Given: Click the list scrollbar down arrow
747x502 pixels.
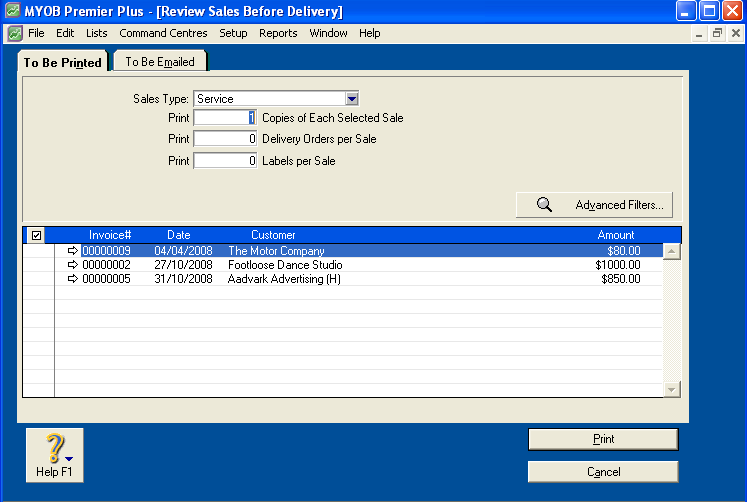Looking at the screenshot, I should (671, 390).
